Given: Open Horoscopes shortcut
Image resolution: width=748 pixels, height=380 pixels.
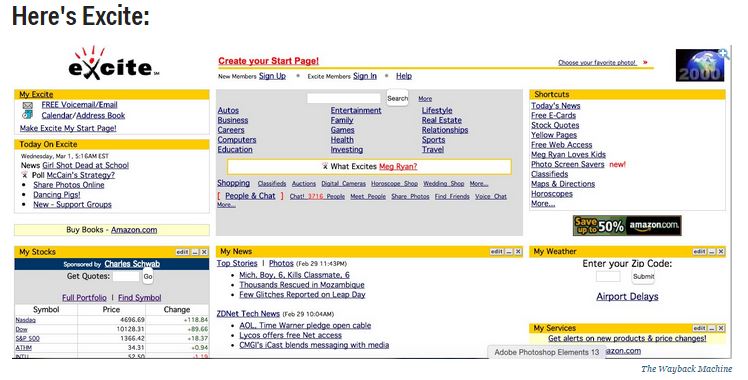Looking at the screenshot, I should [552, 194].
